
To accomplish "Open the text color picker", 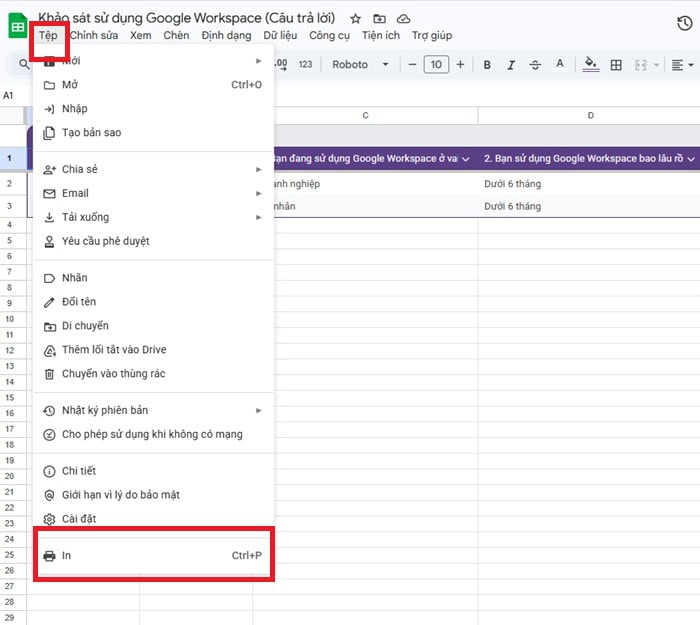I will pos(559,65).
